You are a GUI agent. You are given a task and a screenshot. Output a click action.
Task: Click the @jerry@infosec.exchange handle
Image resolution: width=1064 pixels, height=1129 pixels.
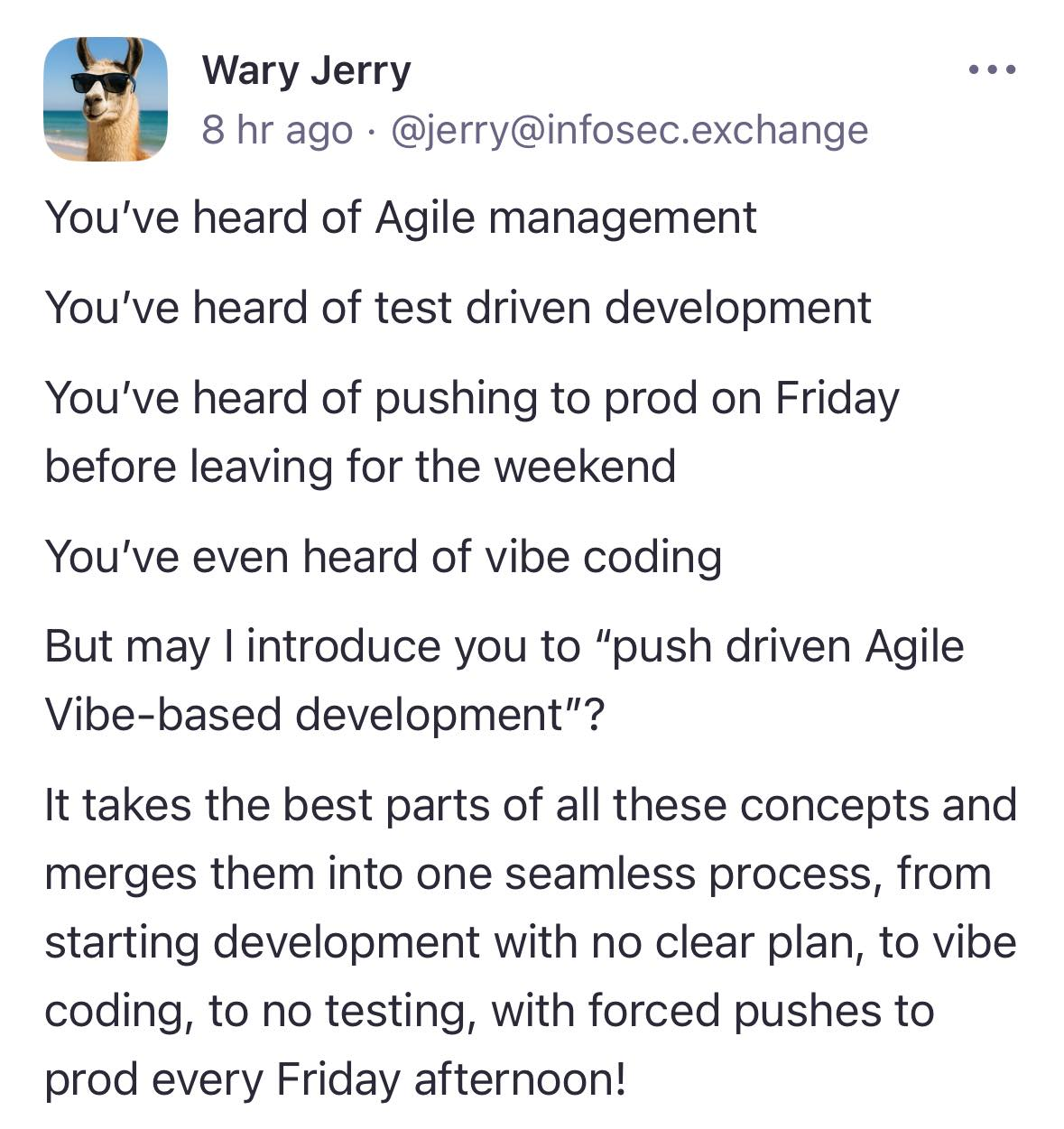pos(629,130)
